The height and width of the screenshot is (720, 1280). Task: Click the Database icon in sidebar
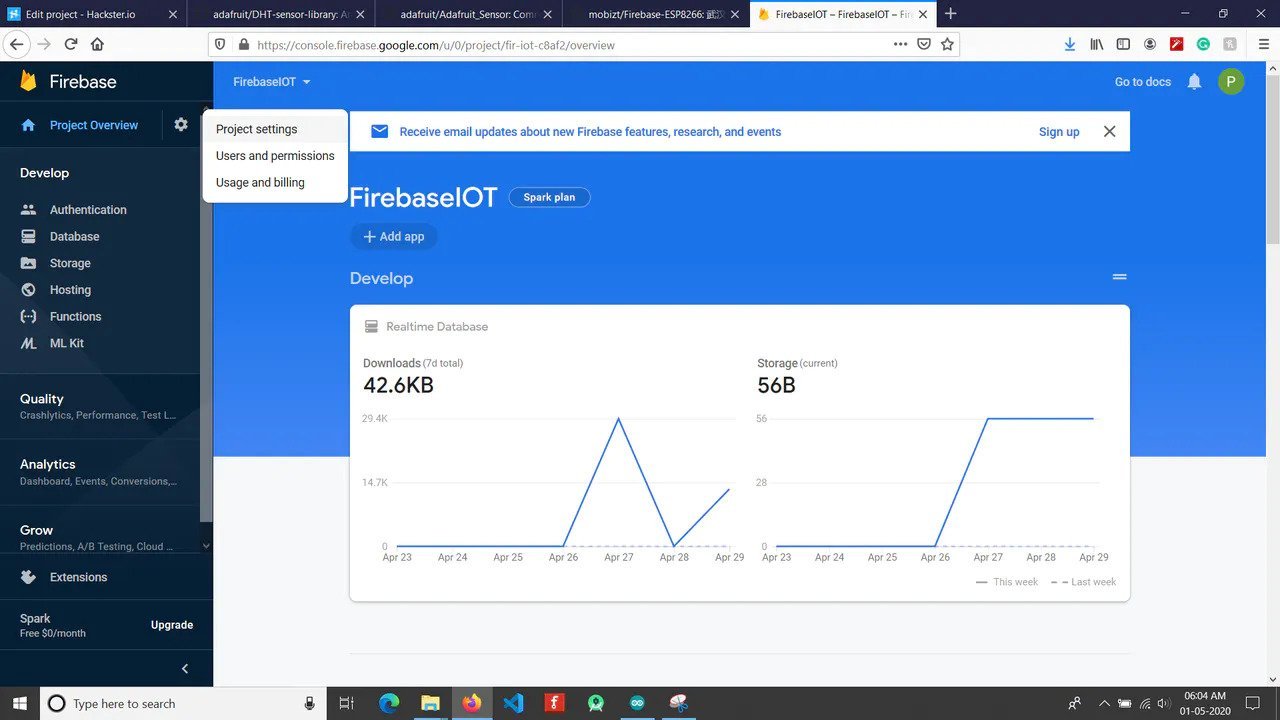pos(29,237)
